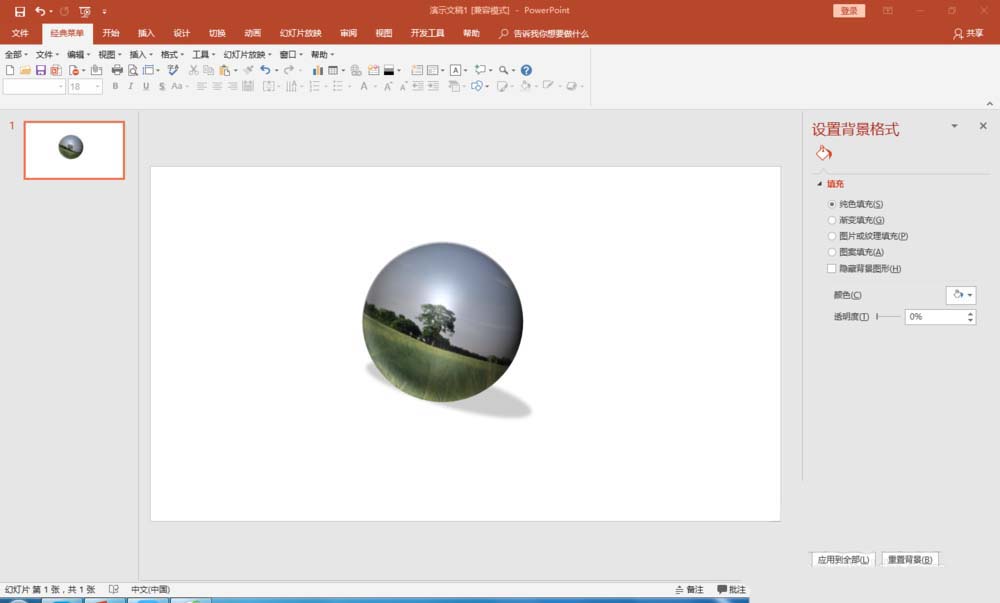Click the Open folder icon in toolbar

(26, 70)
